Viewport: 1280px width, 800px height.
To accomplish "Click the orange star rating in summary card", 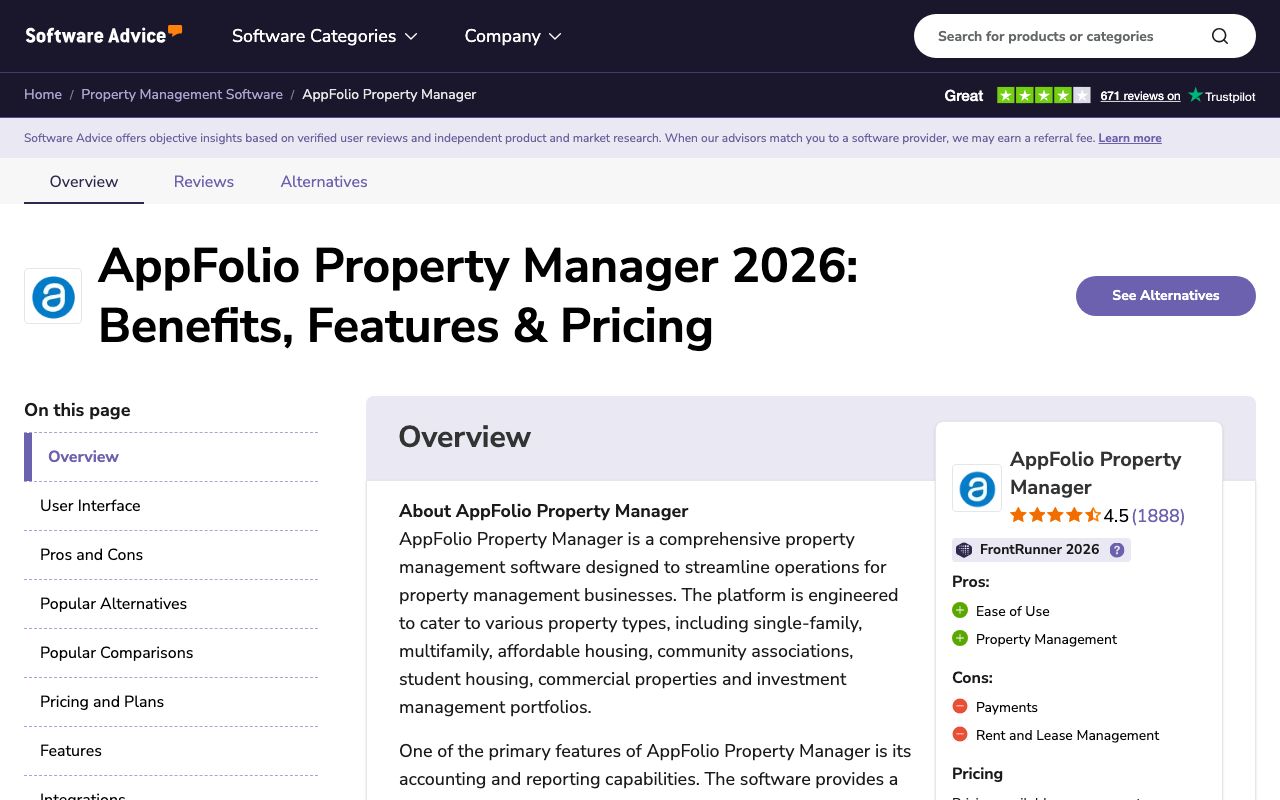I will pyautogui.click(x=1055, y=515).
